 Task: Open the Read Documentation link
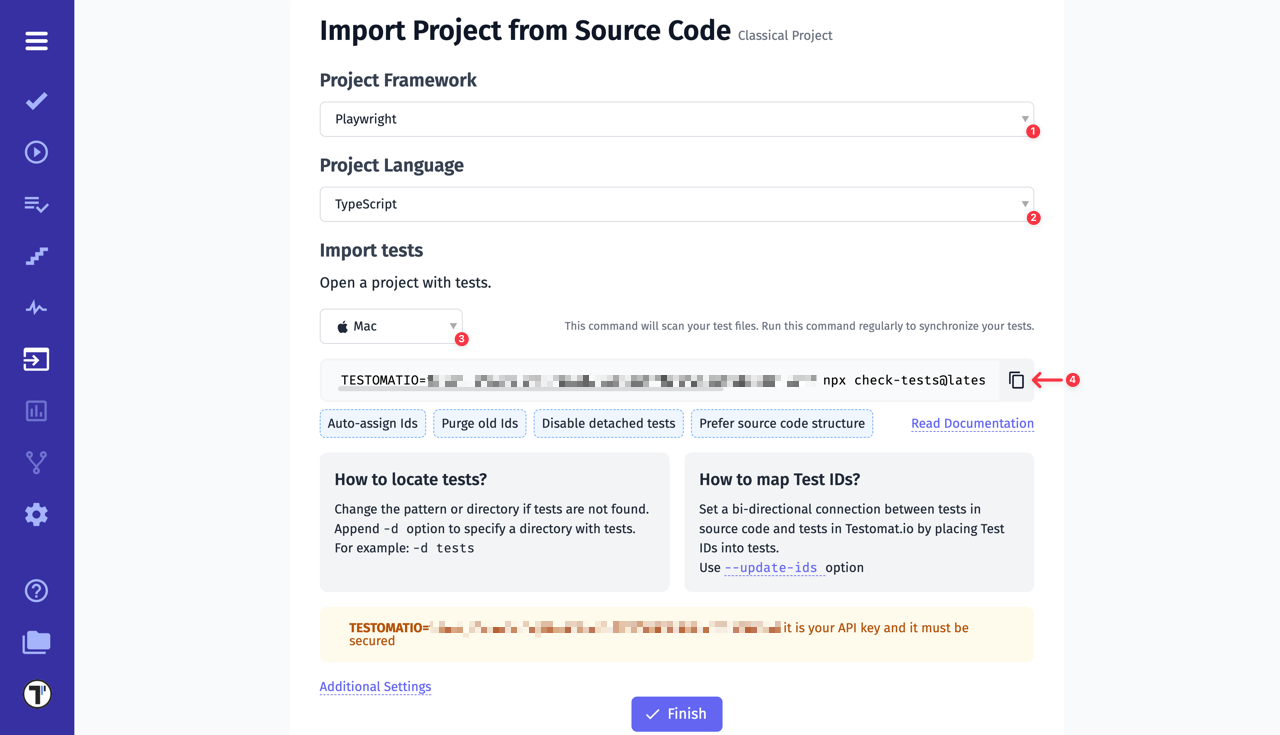click(x=972, y=423)
